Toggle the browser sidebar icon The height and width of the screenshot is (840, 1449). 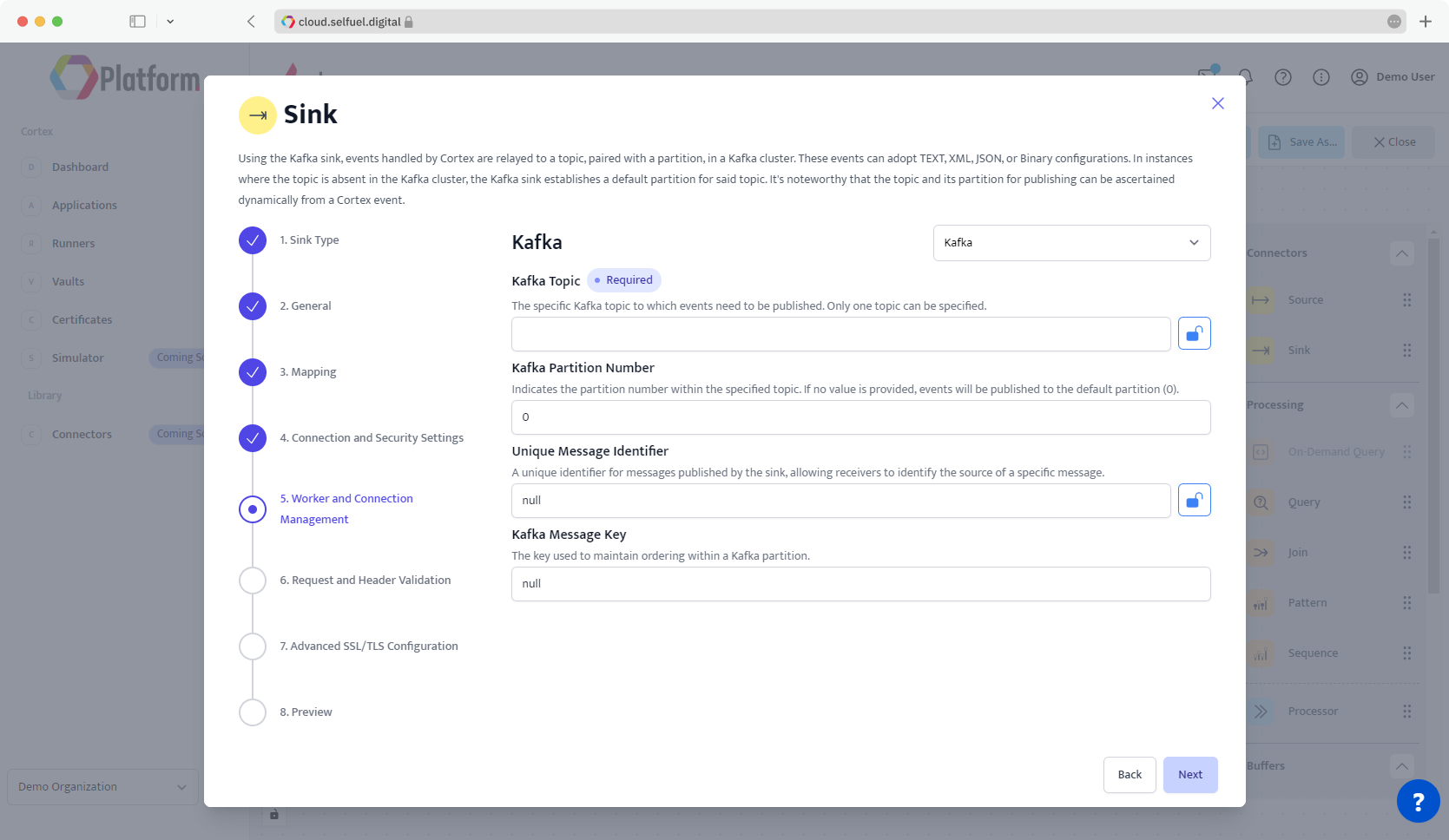tap(137, 22)
